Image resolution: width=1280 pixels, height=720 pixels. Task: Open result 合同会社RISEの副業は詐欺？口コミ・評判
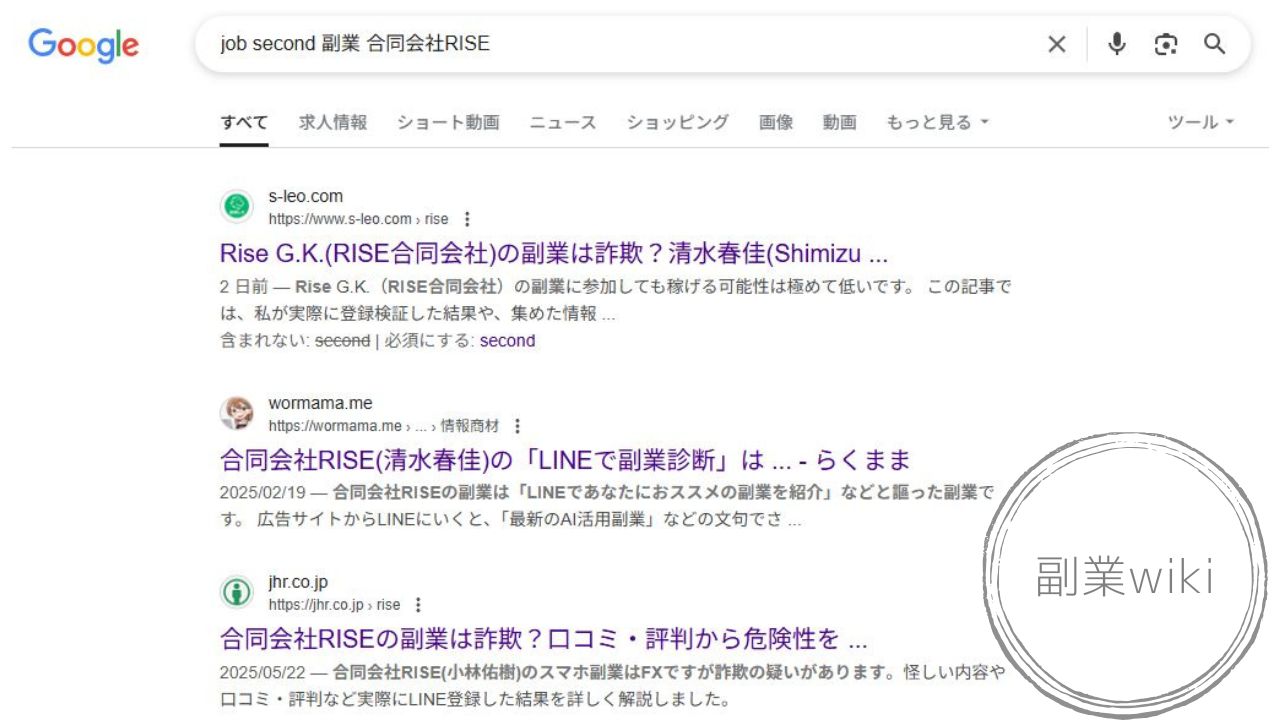click(x=543, y=638)
